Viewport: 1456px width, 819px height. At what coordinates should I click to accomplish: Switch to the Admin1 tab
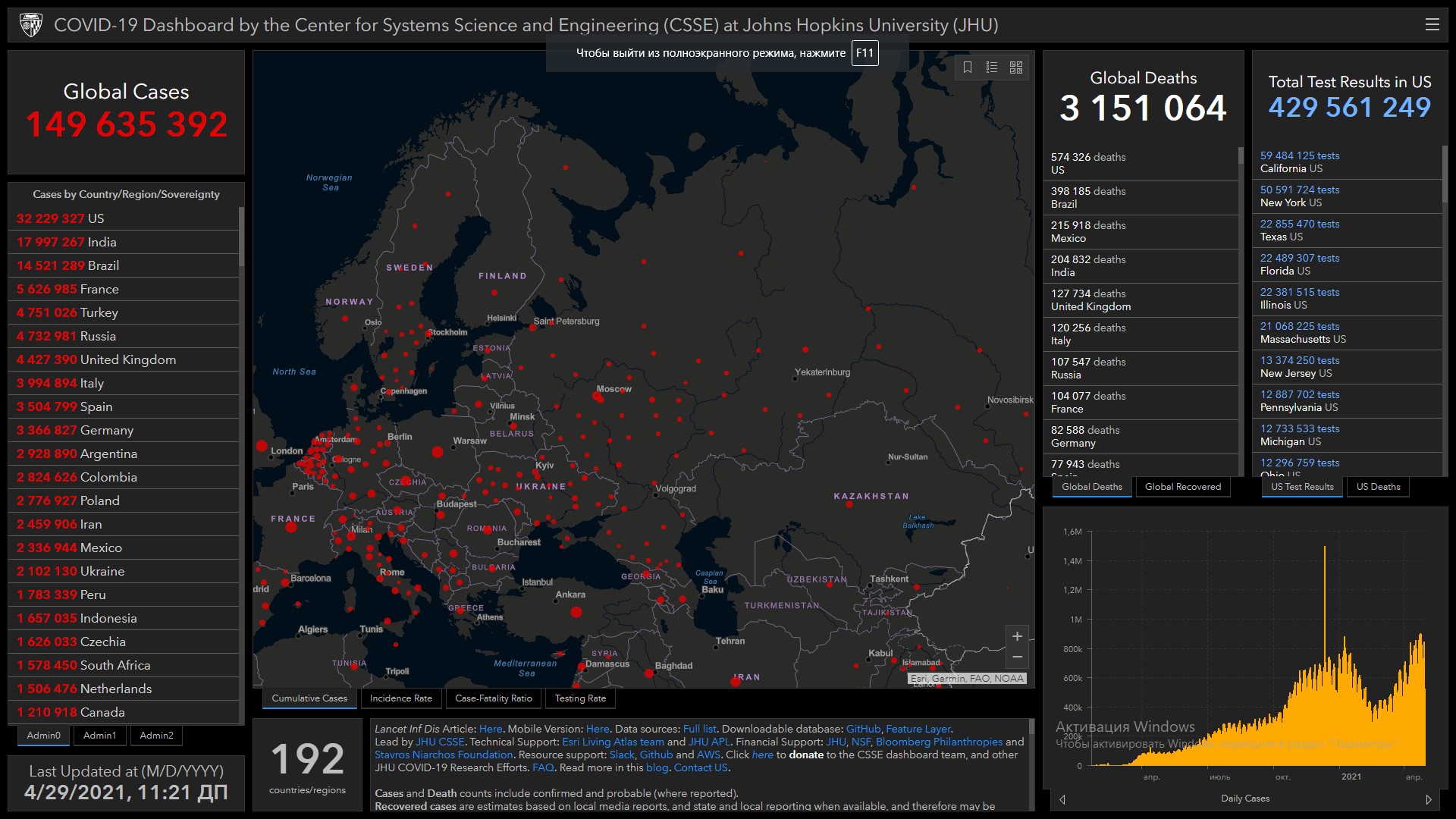100,735
